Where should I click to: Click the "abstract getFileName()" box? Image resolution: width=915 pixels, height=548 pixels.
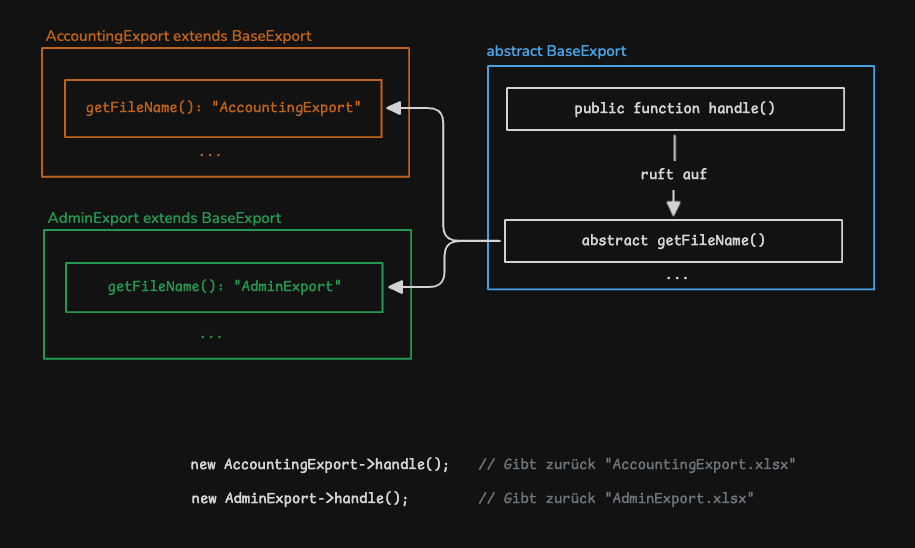673,241
